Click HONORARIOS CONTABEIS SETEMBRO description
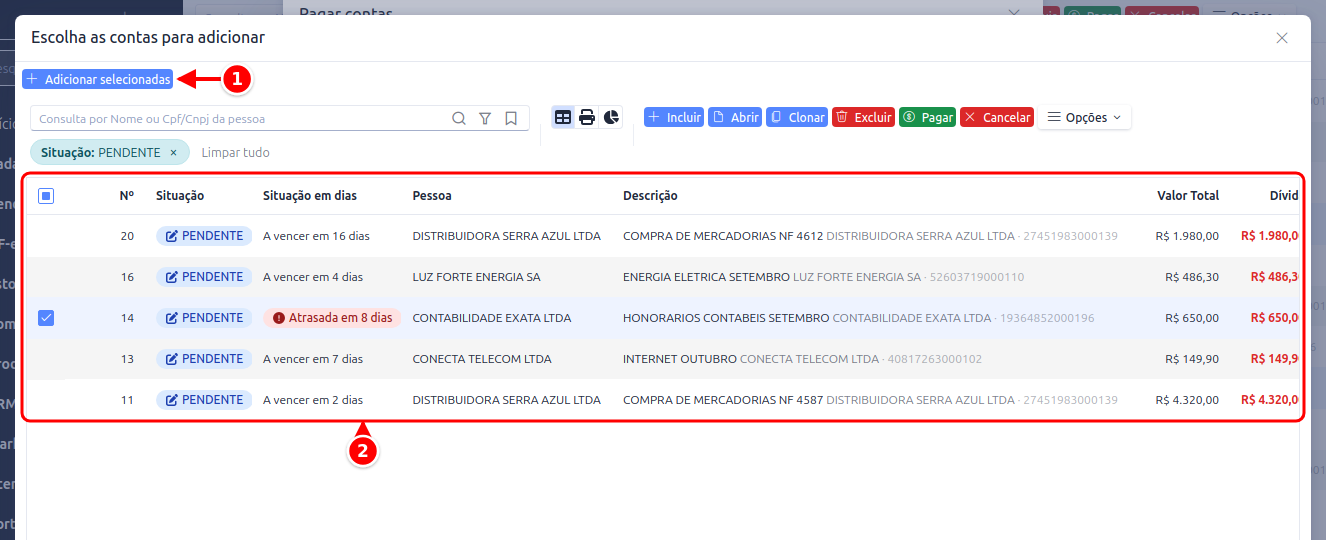The width and height of the screenshot is (1326, 540). [726, 318]
